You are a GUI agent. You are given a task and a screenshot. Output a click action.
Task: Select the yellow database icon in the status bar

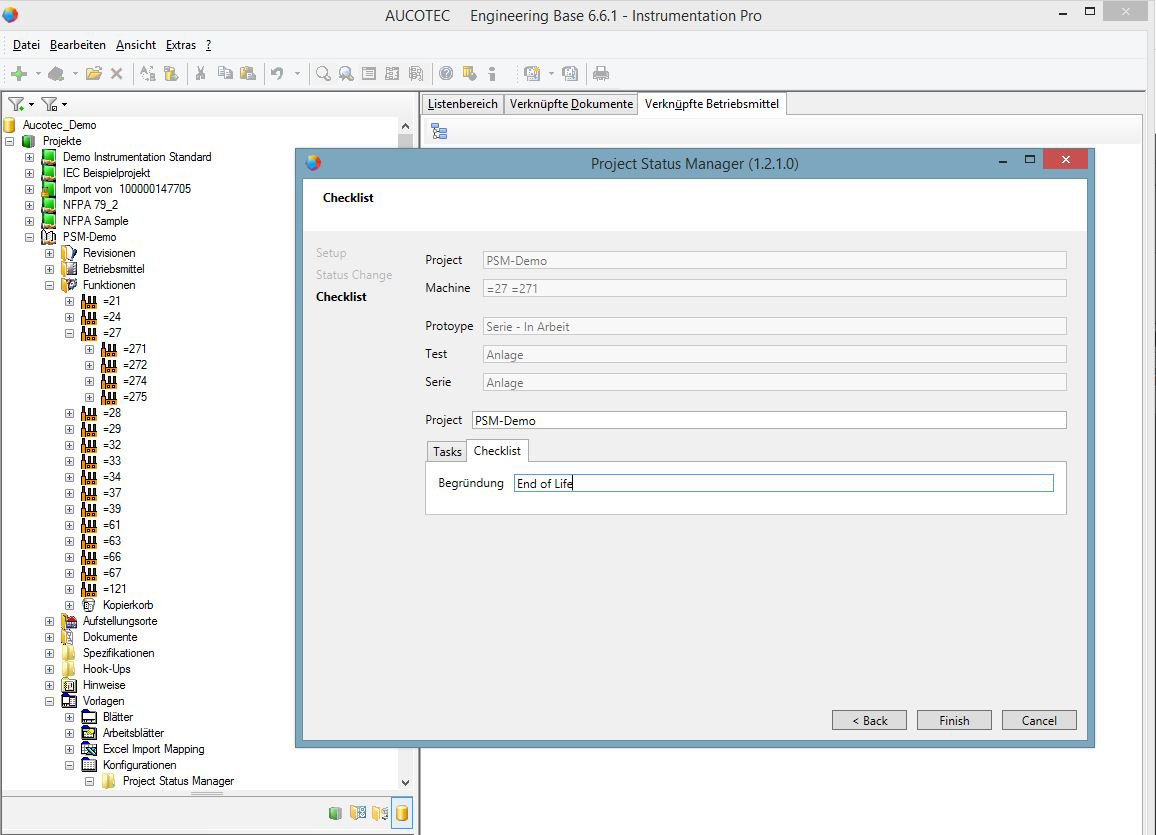[401, 813]
